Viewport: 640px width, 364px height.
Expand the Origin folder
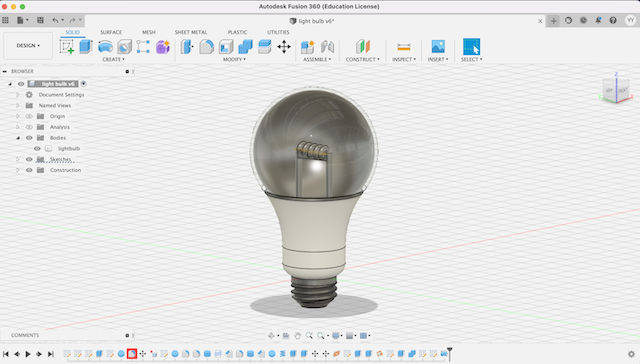(x=18, y=116)
